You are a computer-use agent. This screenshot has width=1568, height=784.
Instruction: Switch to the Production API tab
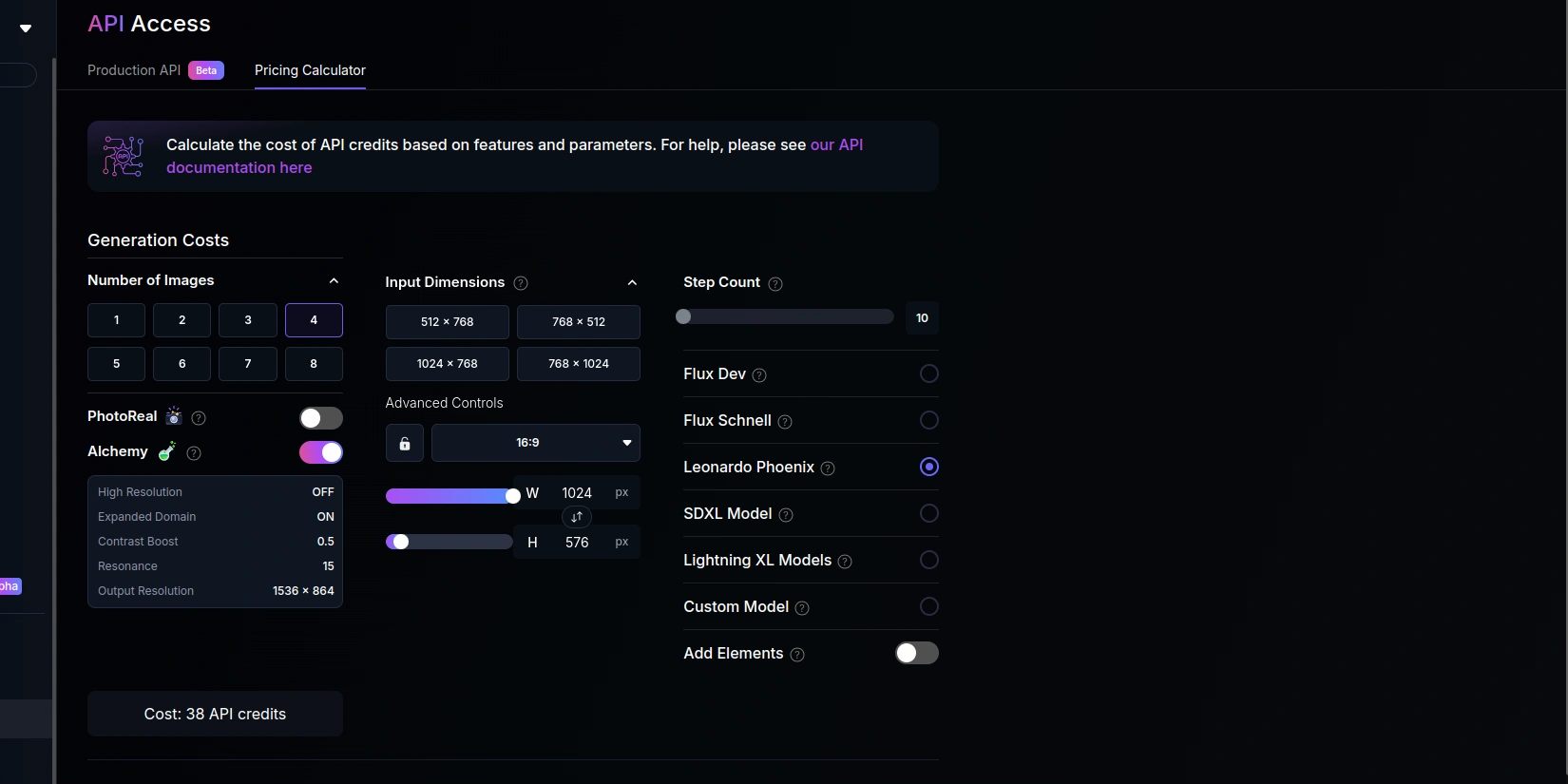click(x=134, y=70)
